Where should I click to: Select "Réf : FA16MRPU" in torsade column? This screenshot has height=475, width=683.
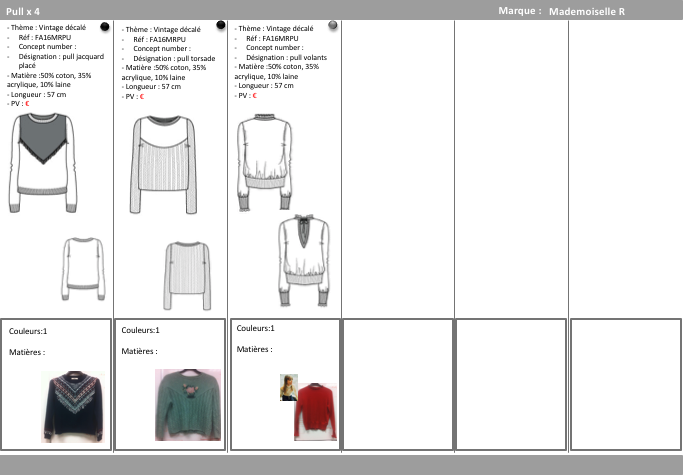pos(159,39)
